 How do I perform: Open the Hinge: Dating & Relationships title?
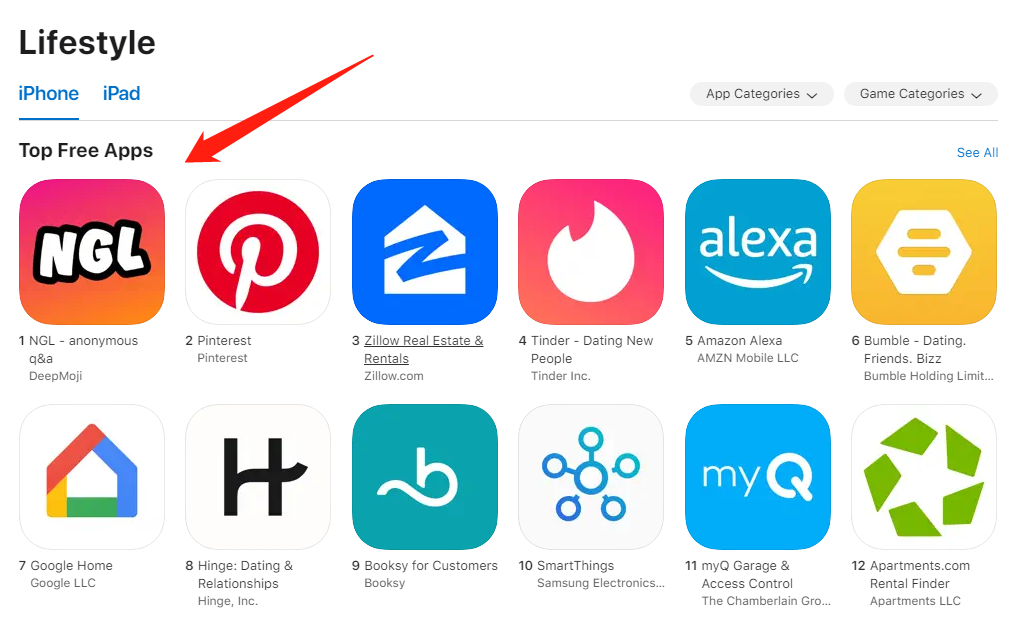pos(245,574)
